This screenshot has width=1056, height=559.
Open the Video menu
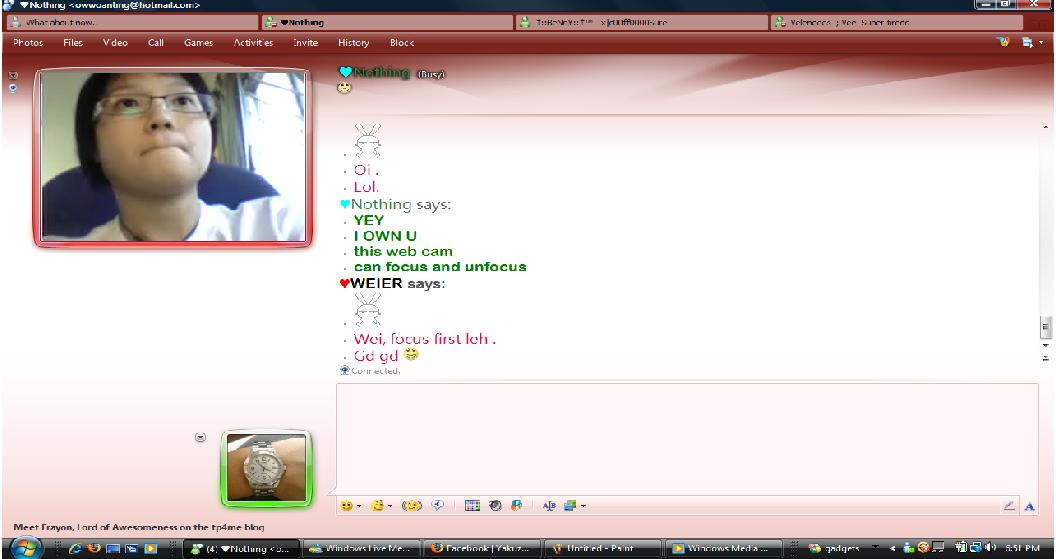115,42
